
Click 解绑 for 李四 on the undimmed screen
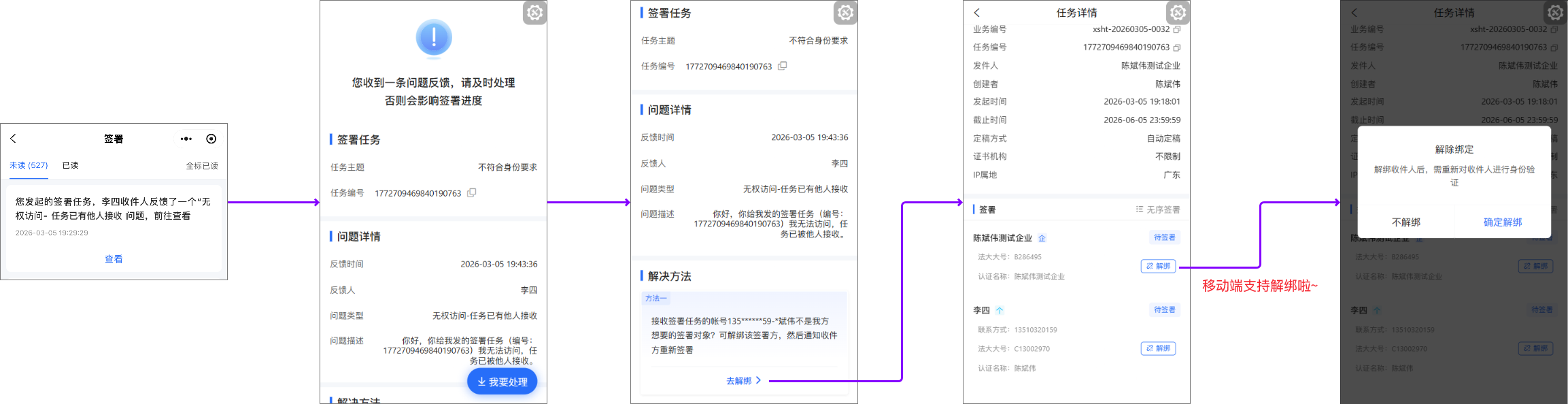1158,348
